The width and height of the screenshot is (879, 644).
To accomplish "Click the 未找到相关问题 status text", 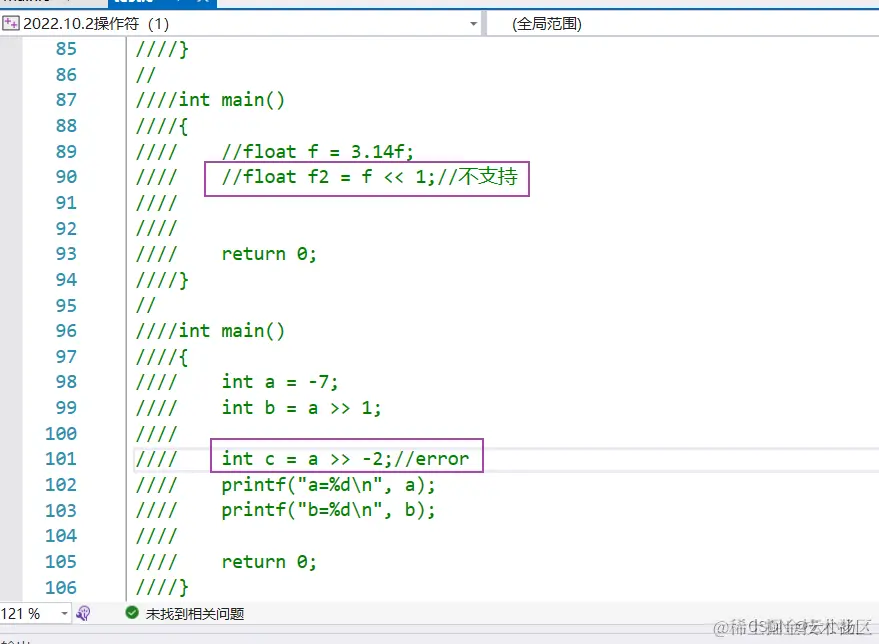I will coord(195,614).
